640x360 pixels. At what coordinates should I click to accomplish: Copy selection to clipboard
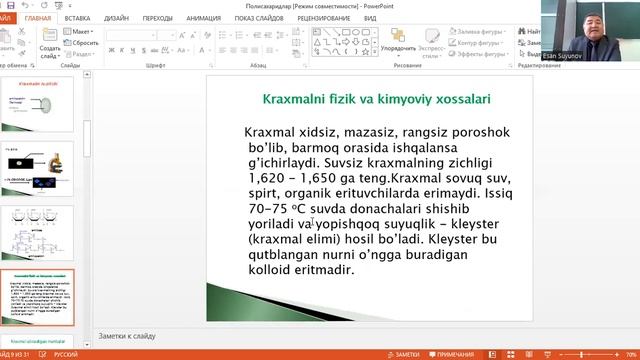coord(22,42)
